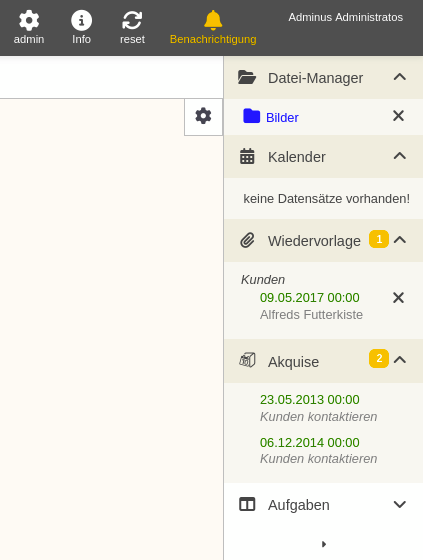The width and height of the screenshot is (423, 560).
Task: Click the Aufgaben columns icon
Action: coord(247,504)
